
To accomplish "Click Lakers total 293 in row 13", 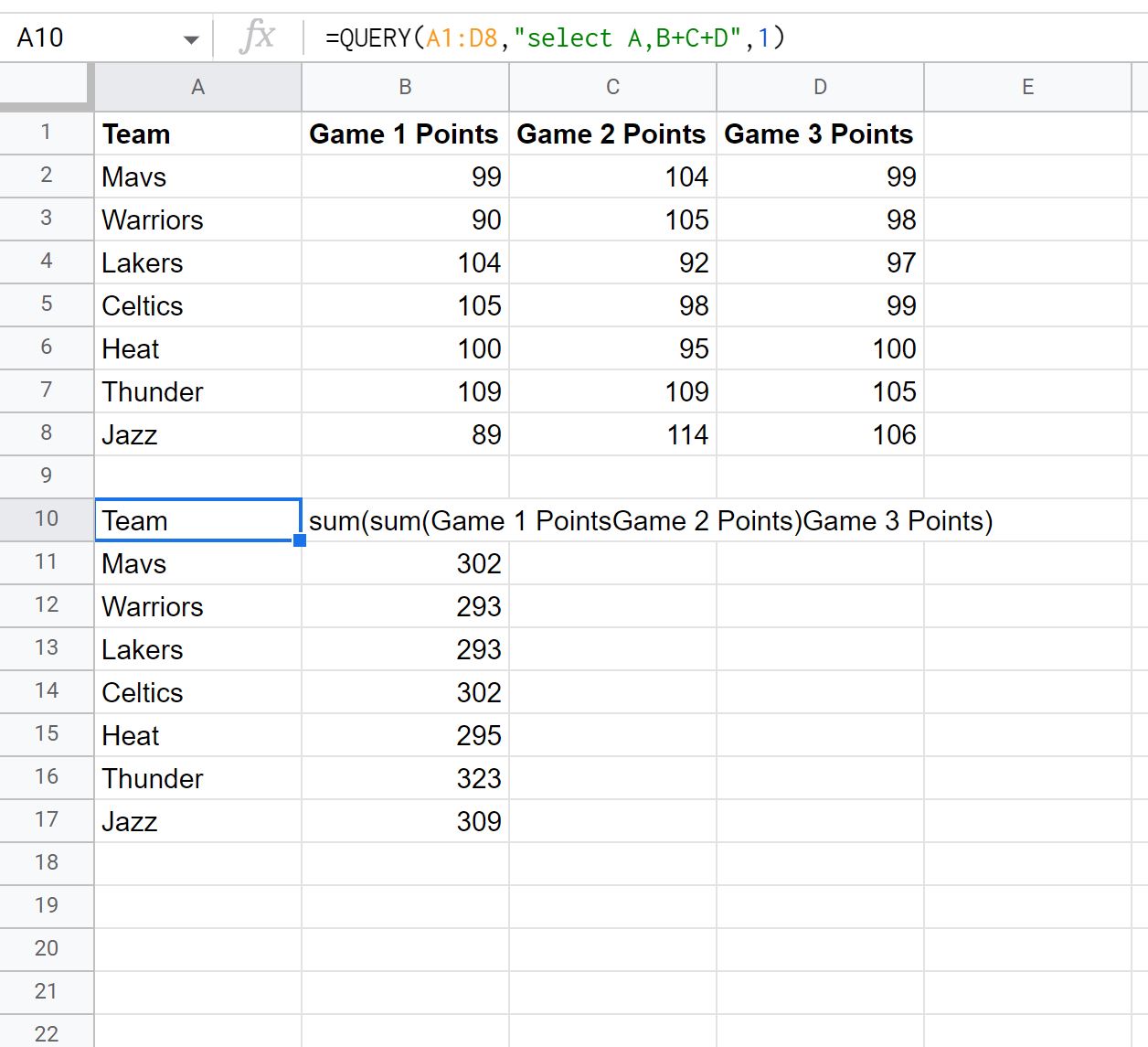I will click(x=405, y=649).
